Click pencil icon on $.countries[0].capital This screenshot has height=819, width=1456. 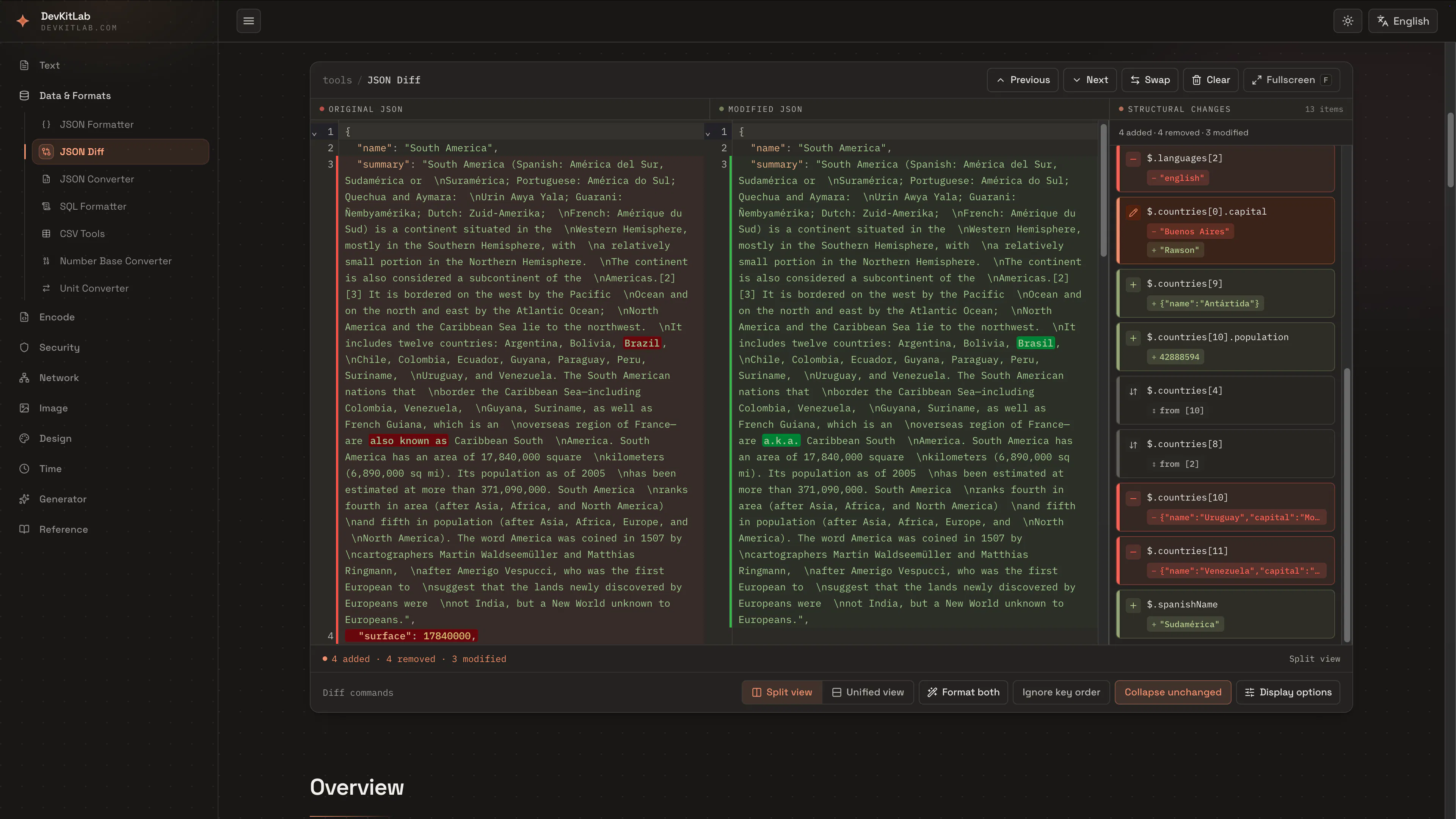(x=1133, y=212)
